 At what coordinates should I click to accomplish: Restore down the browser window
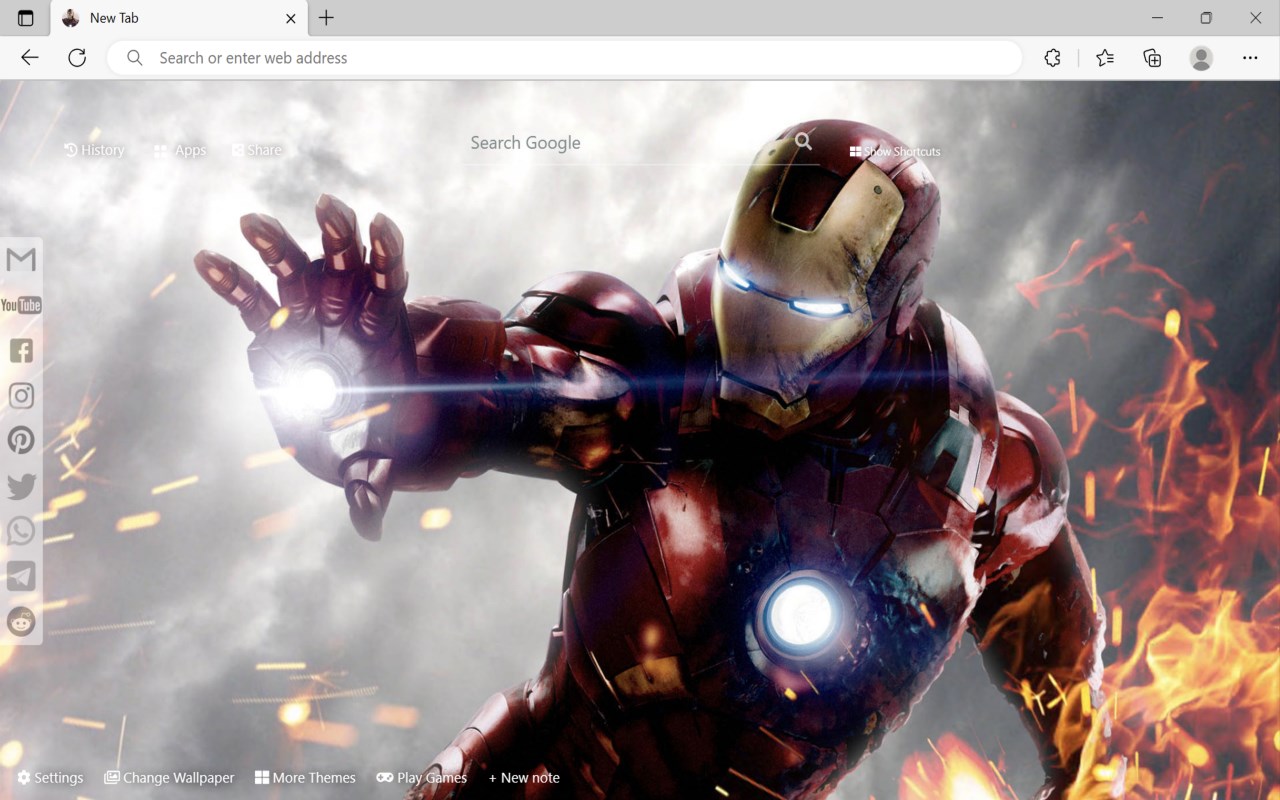point(1206,18)
